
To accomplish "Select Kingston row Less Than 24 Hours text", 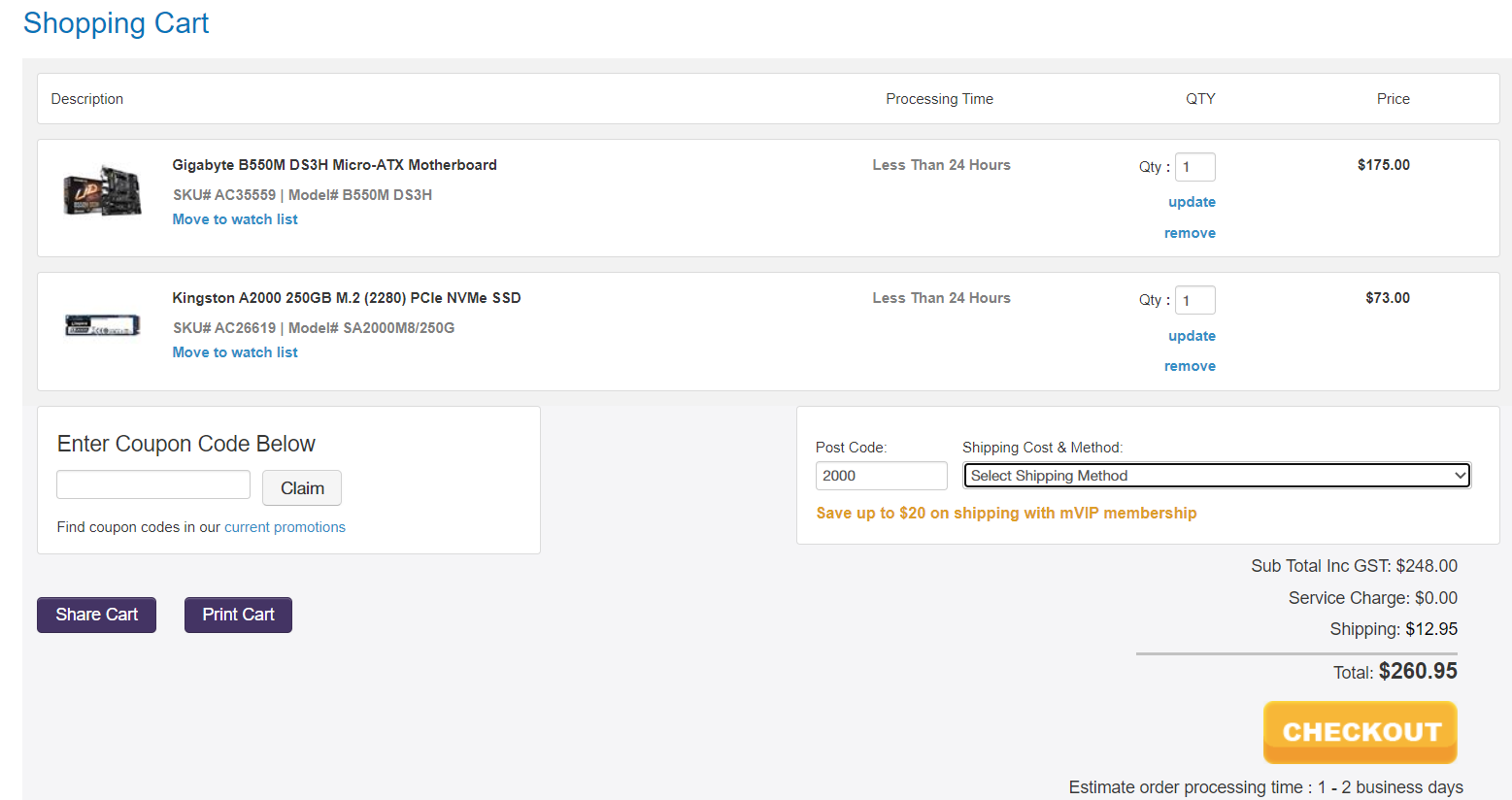I will point(941,298).
